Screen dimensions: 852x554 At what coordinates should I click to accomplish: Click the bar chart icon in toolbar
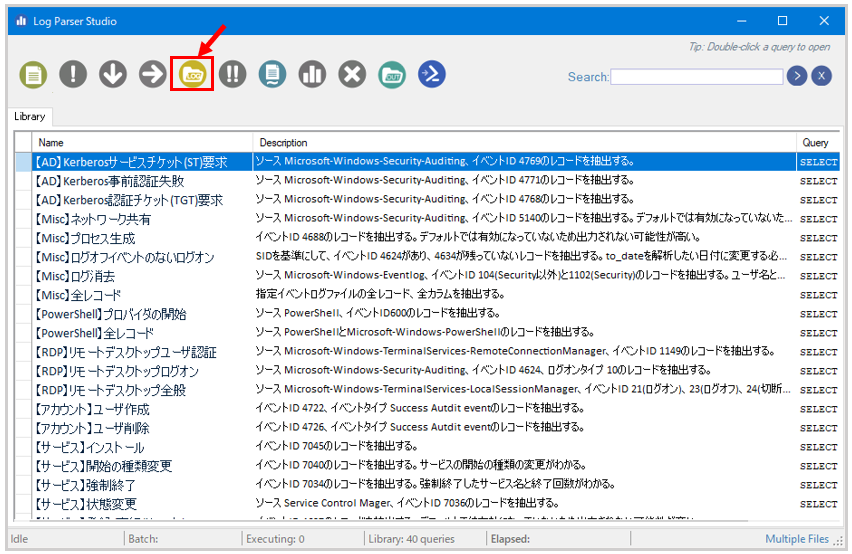click(x=312, y=74)
